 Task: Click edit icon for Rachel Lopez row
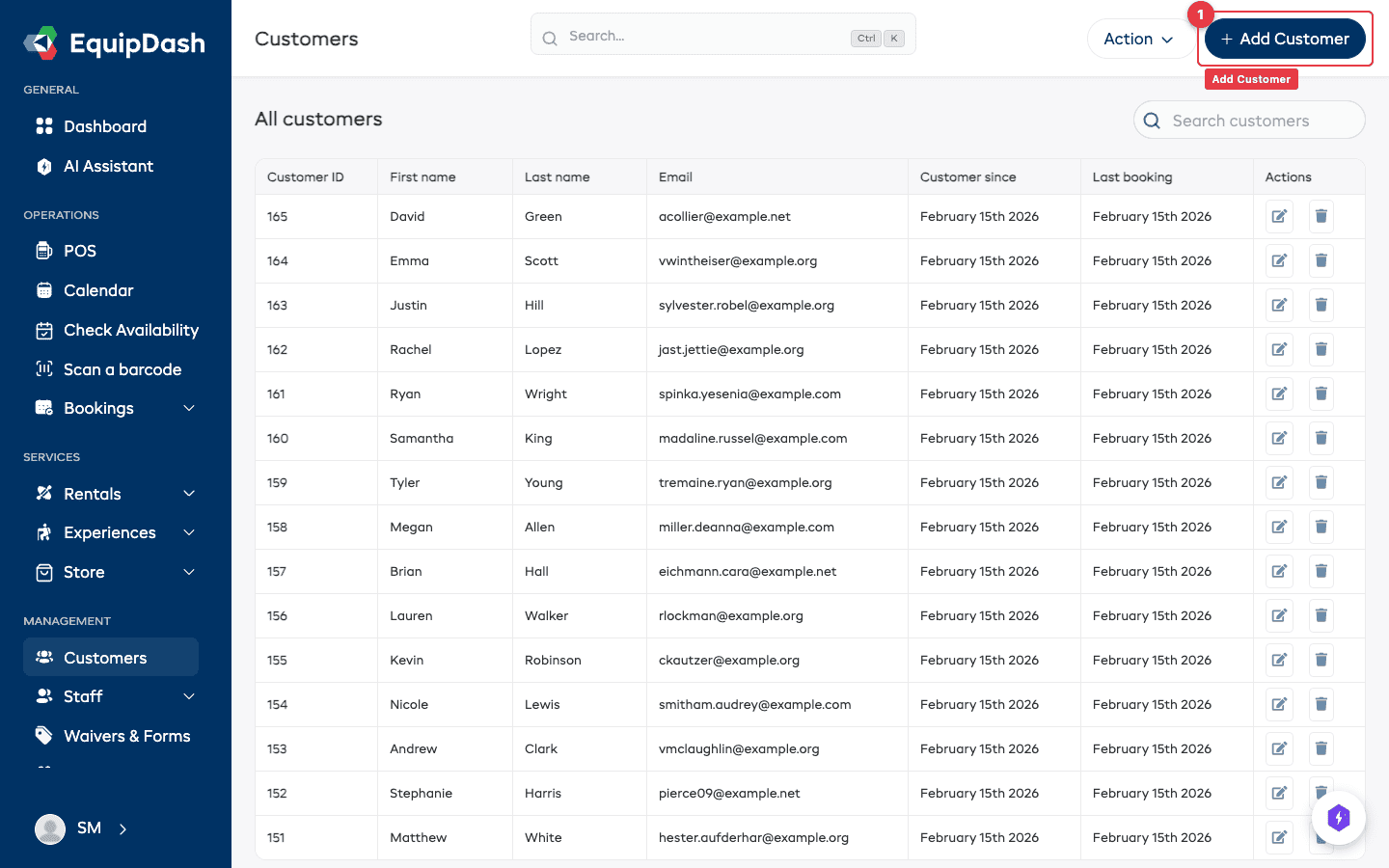[x=1279, y=349]
